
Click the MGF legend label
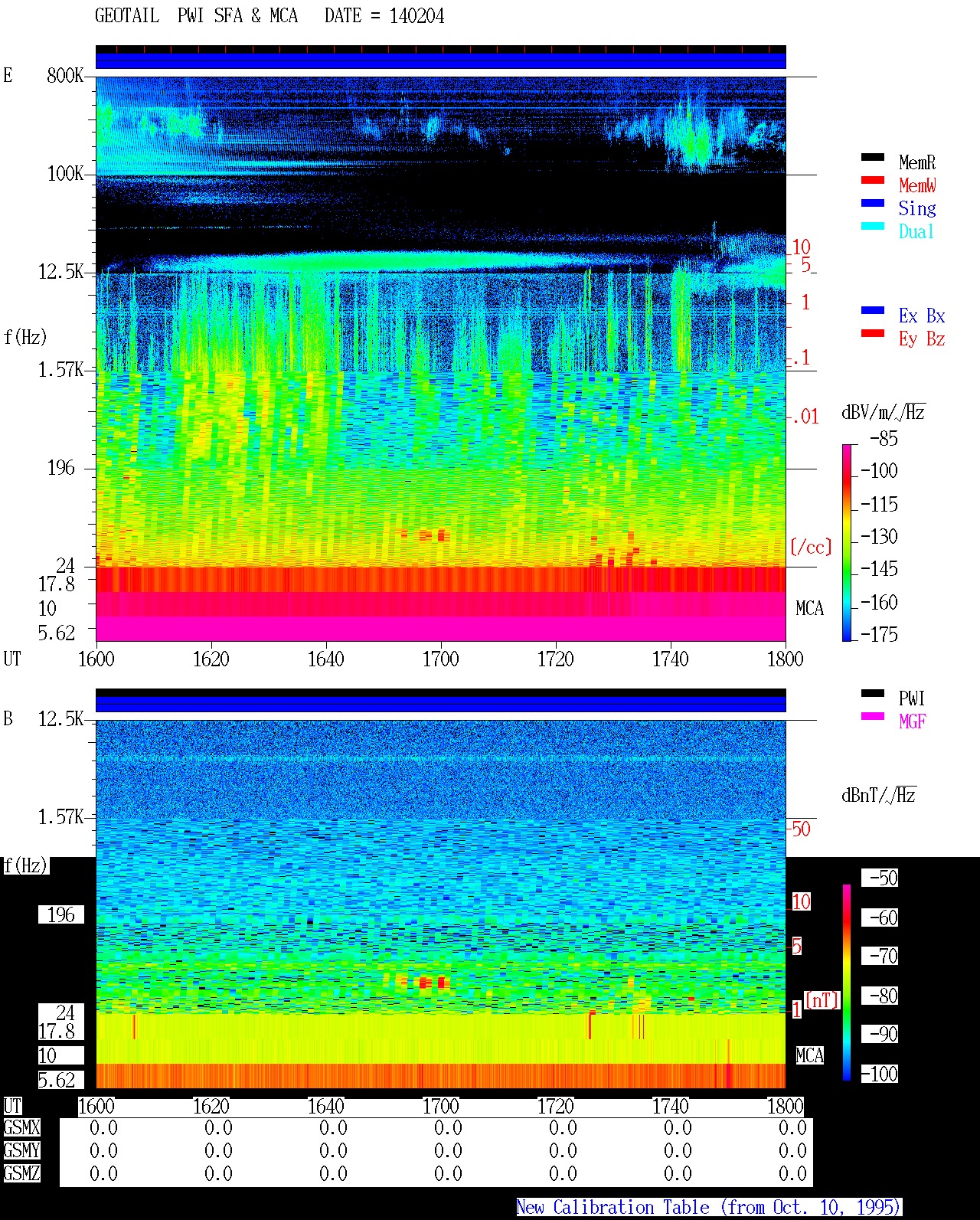point(912,721)
